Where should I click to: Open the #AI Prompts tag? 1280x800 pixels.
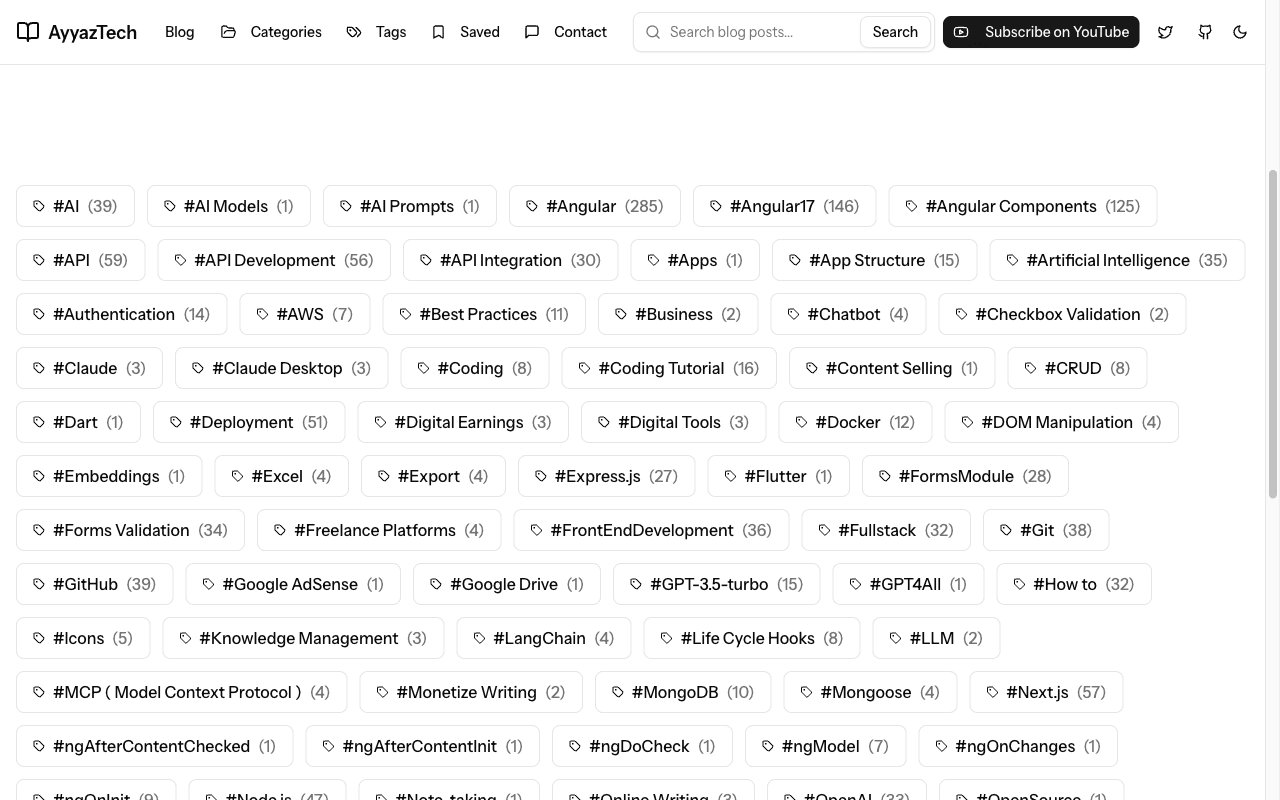click(x=410, y=206)
